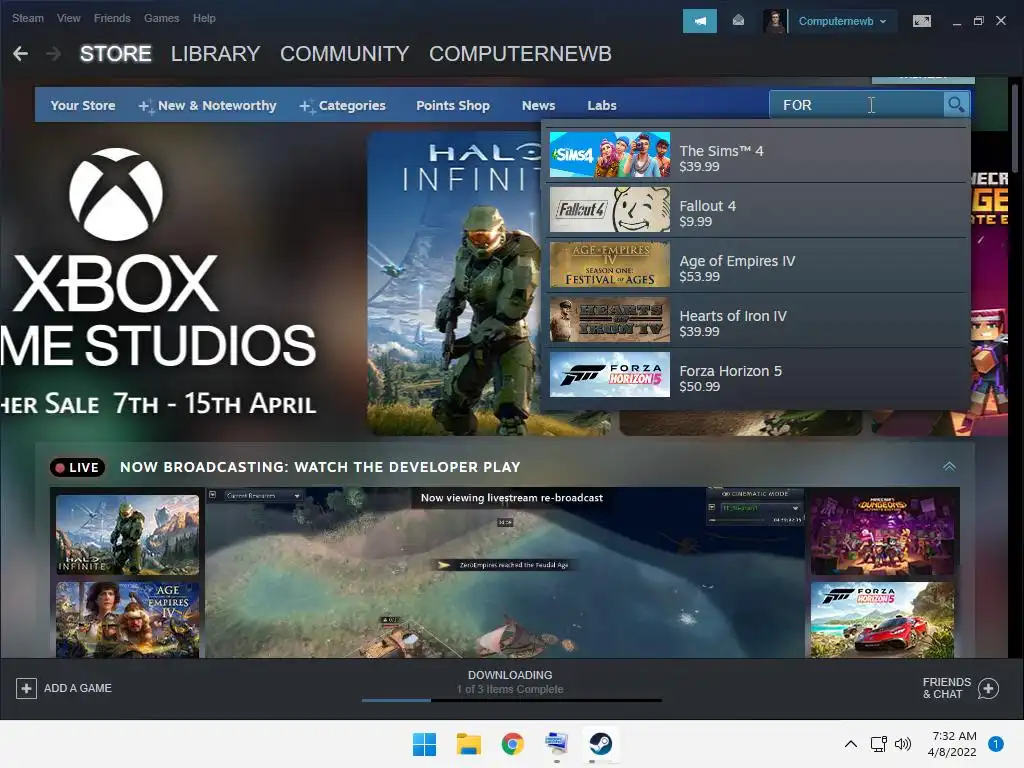The height and width of the screenshot is (768, 1024).
Task: Open the News link
Action: pos(538,105)
